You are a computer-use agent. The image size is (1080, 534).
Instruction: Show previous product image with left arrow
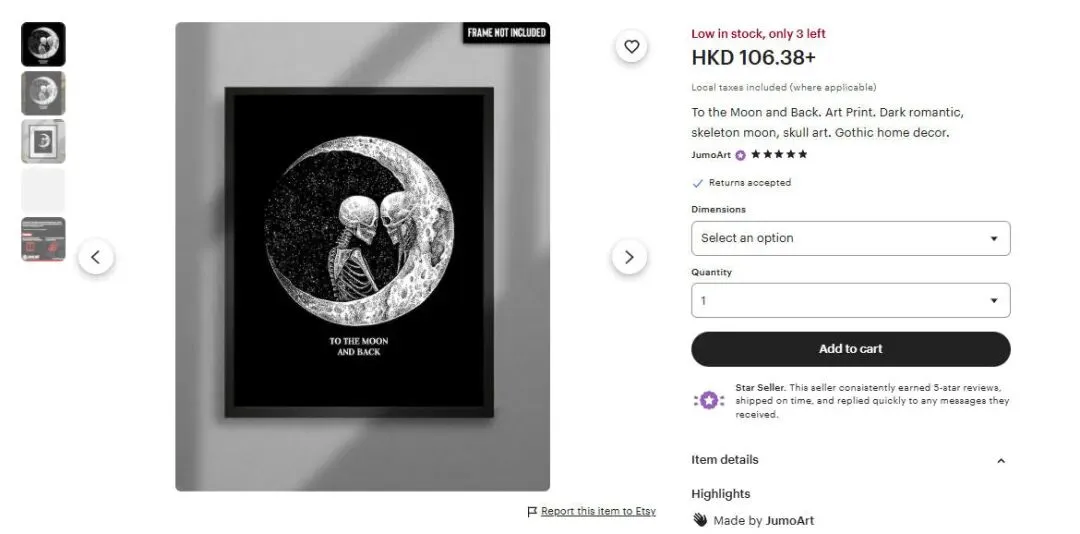click(x=96, y=257)
